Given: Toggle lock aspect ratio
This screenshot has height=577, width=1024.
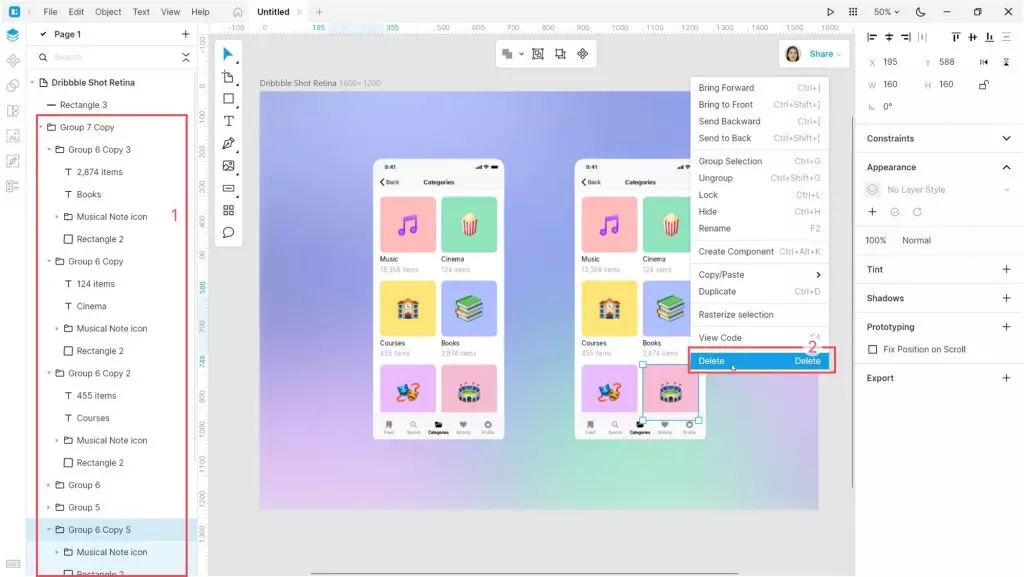Looking at the screenshot, I should [x=984, y=85].
